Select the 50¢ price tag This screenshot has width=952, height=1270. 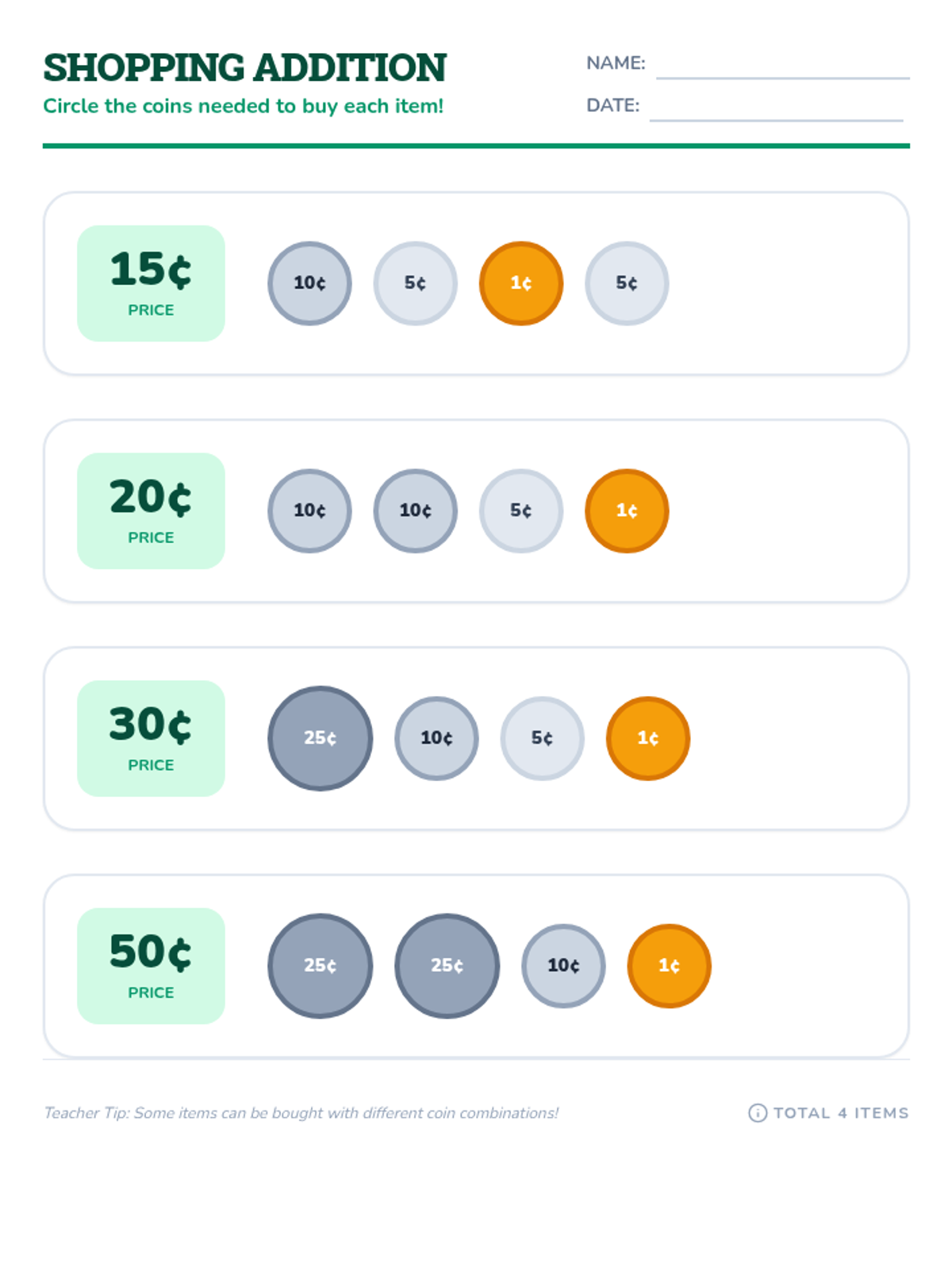tap(151, 966)
